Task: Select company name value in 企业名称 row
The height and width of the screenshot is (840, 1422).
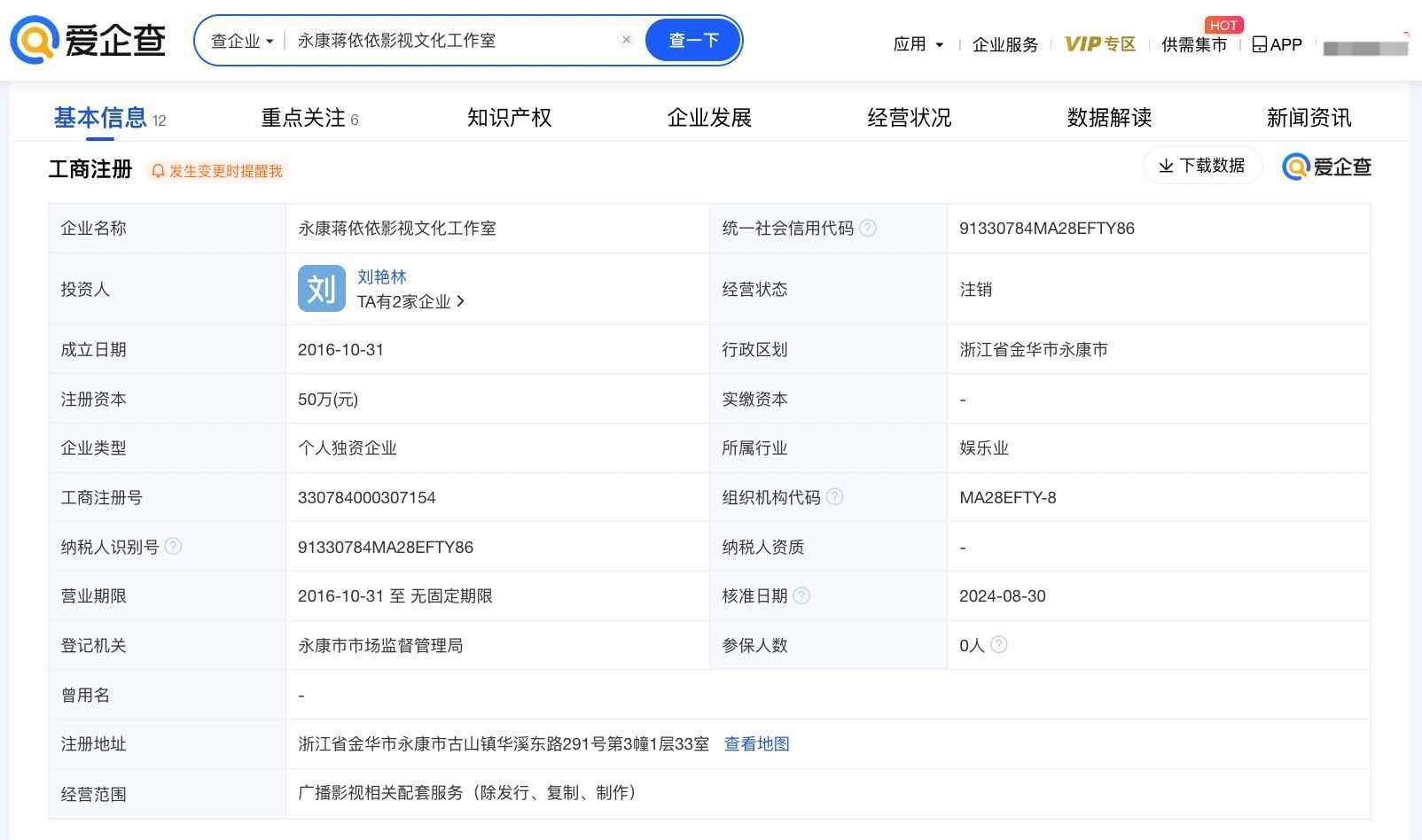Action: 396,229
